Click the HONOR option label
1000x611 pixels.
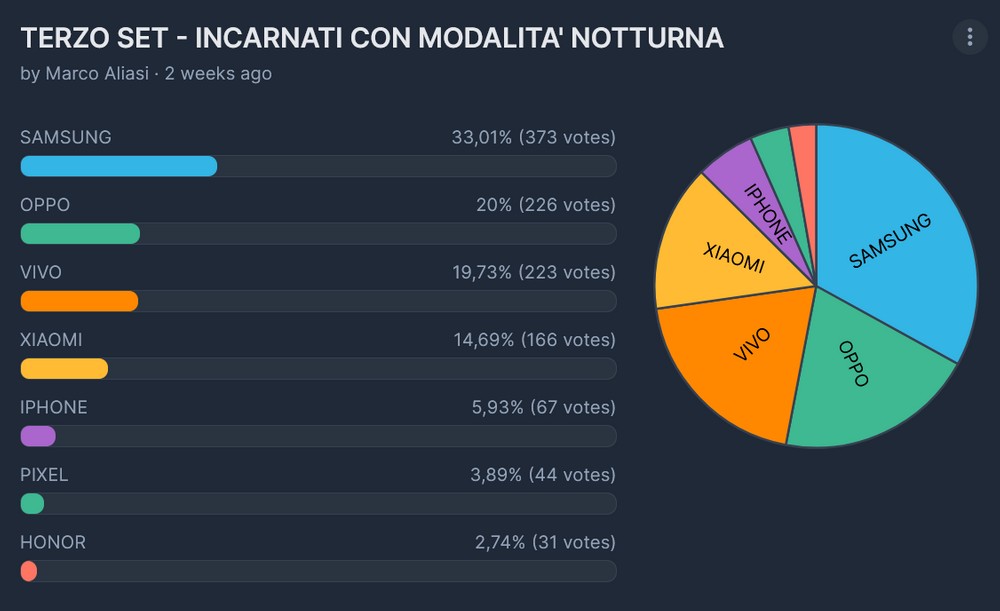pos(53,543)
